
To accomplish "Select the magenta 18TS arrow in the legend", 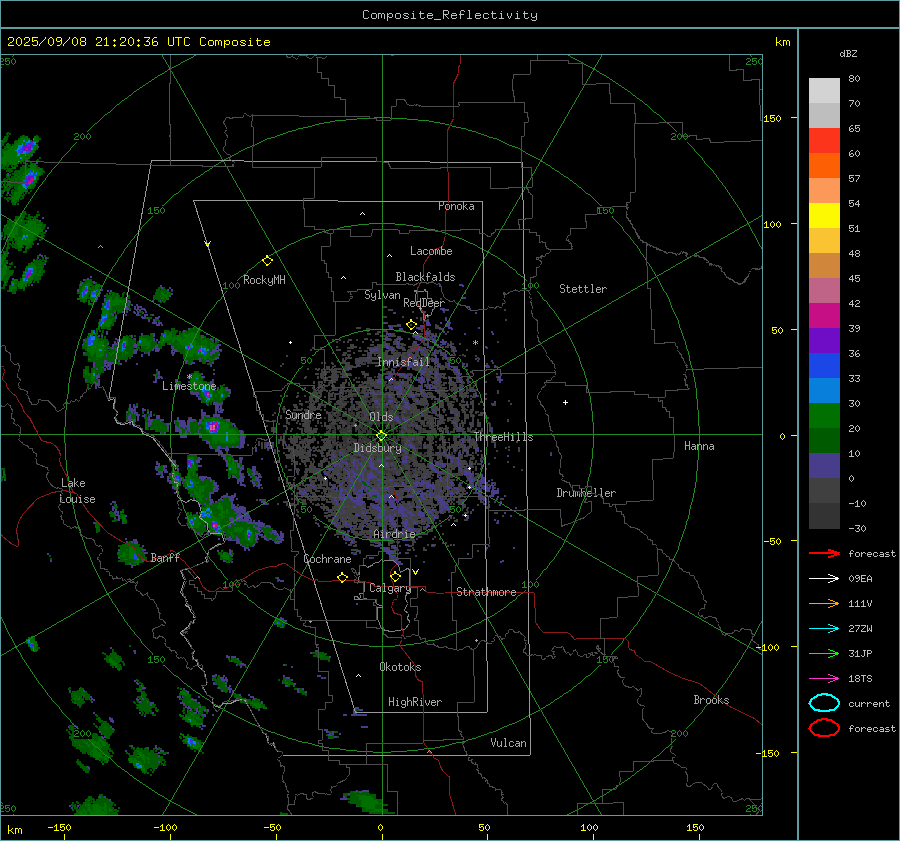I will [x=824, y=679].
